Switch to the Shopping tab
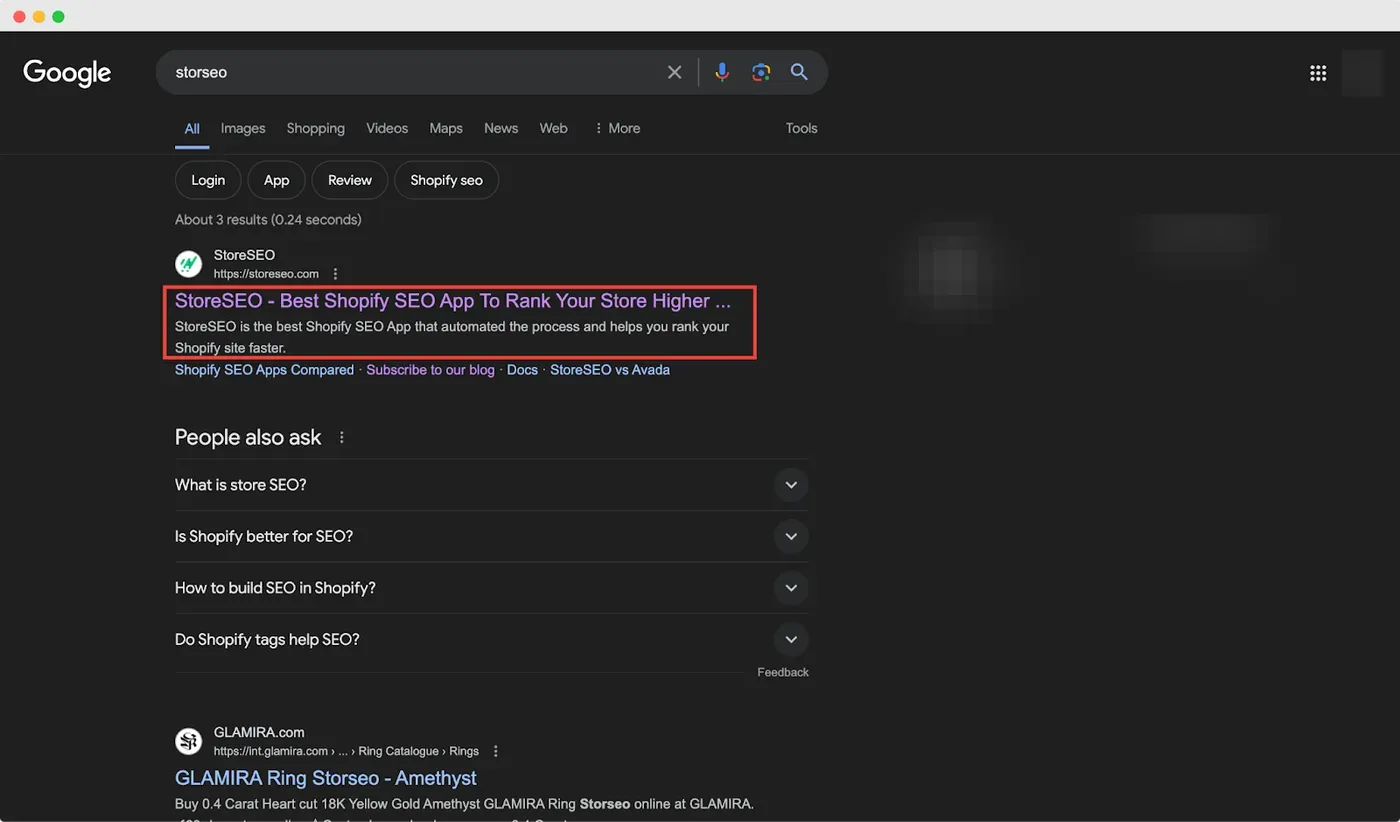 [x=315, y=128]
